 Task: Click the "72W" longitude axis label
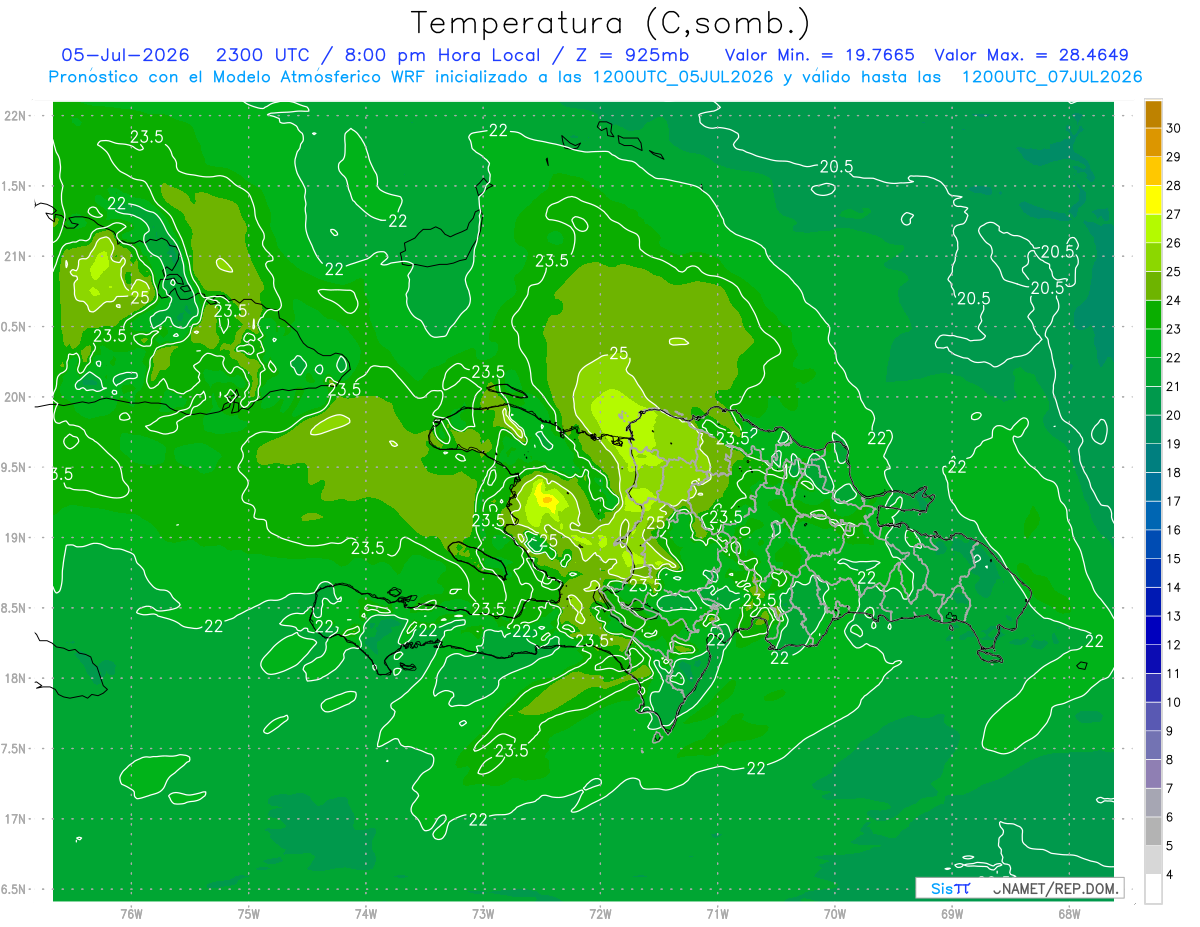pos(600,914)
